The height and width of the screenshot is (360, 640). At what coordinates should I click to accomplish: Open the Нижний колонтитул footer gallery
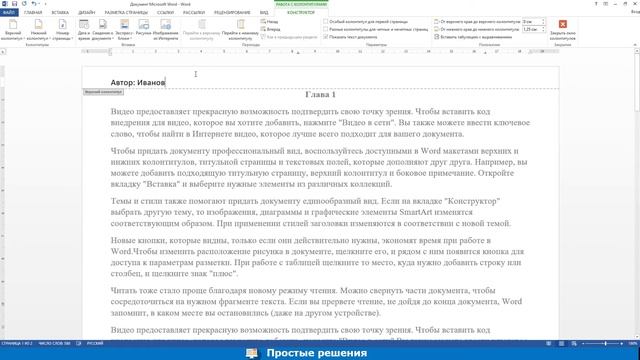38,29
